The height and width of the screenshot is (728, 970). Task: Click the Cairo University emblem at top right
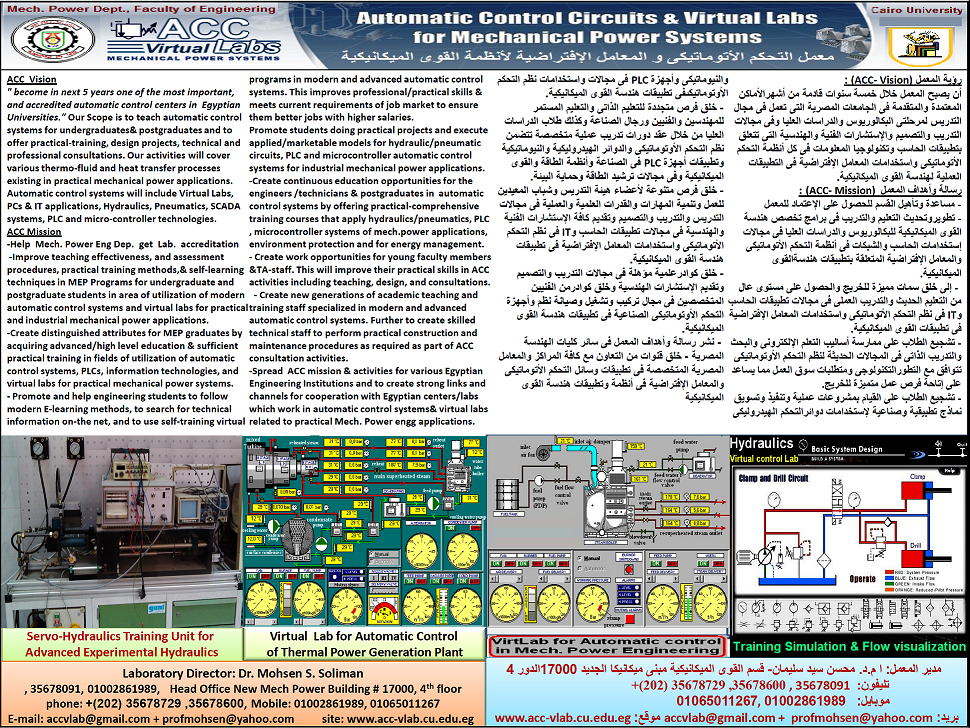pyautogui.click(x=920, y=46)
